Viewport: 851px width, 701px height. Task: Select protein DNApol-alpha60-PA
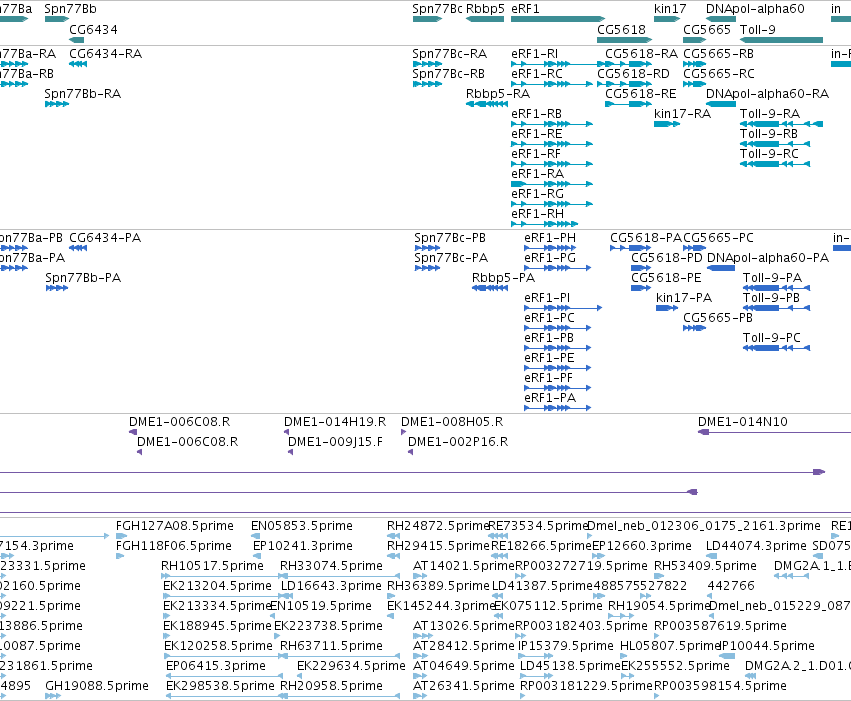(x=768, y=258)
